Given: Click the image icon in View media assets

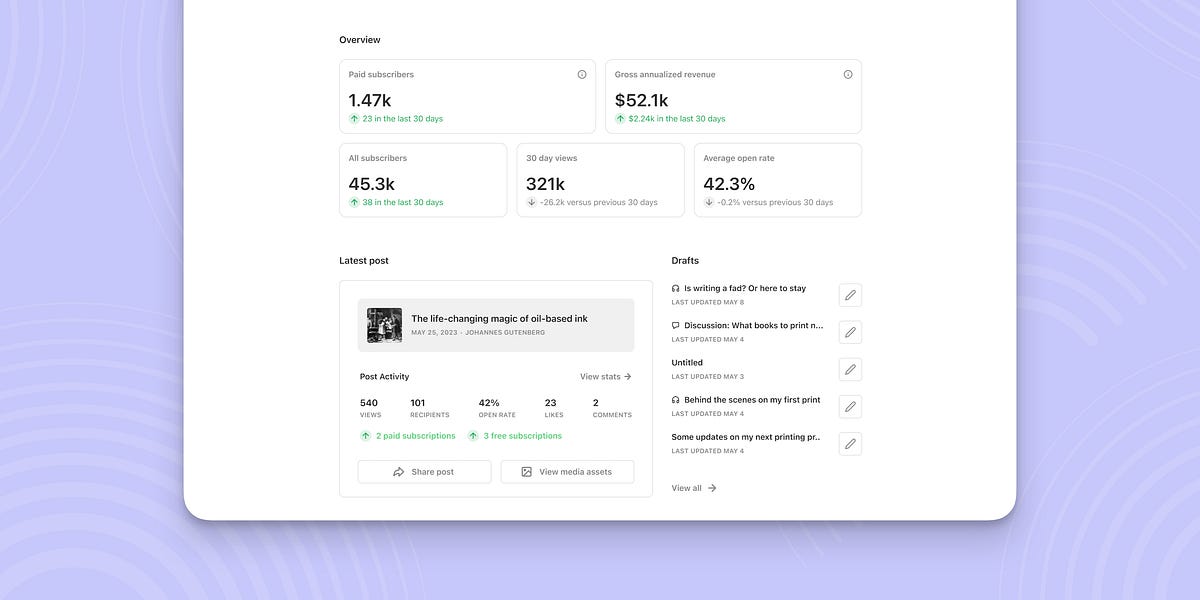Looking at the screenshot, I should point(527,471).
